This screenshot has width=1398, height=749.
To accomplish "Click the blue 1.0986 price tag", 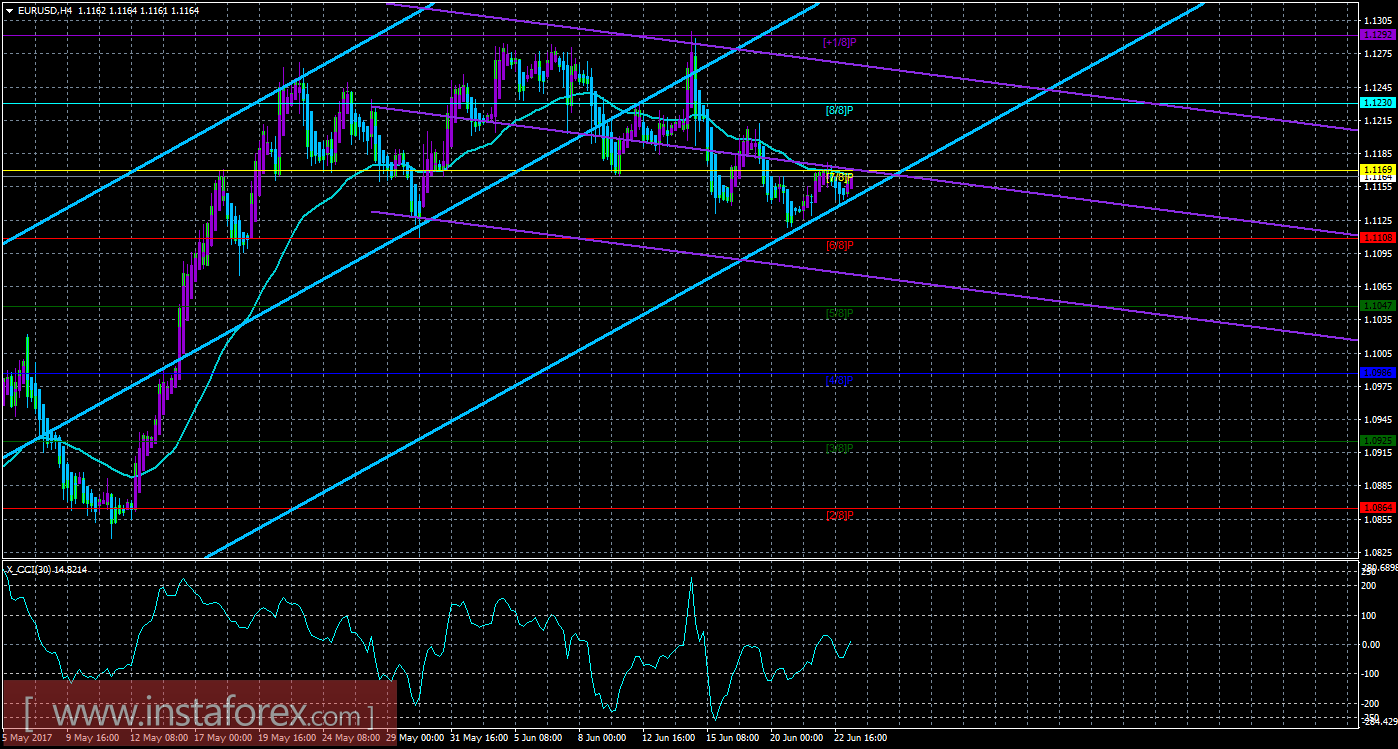I will tap(1378, 372).
